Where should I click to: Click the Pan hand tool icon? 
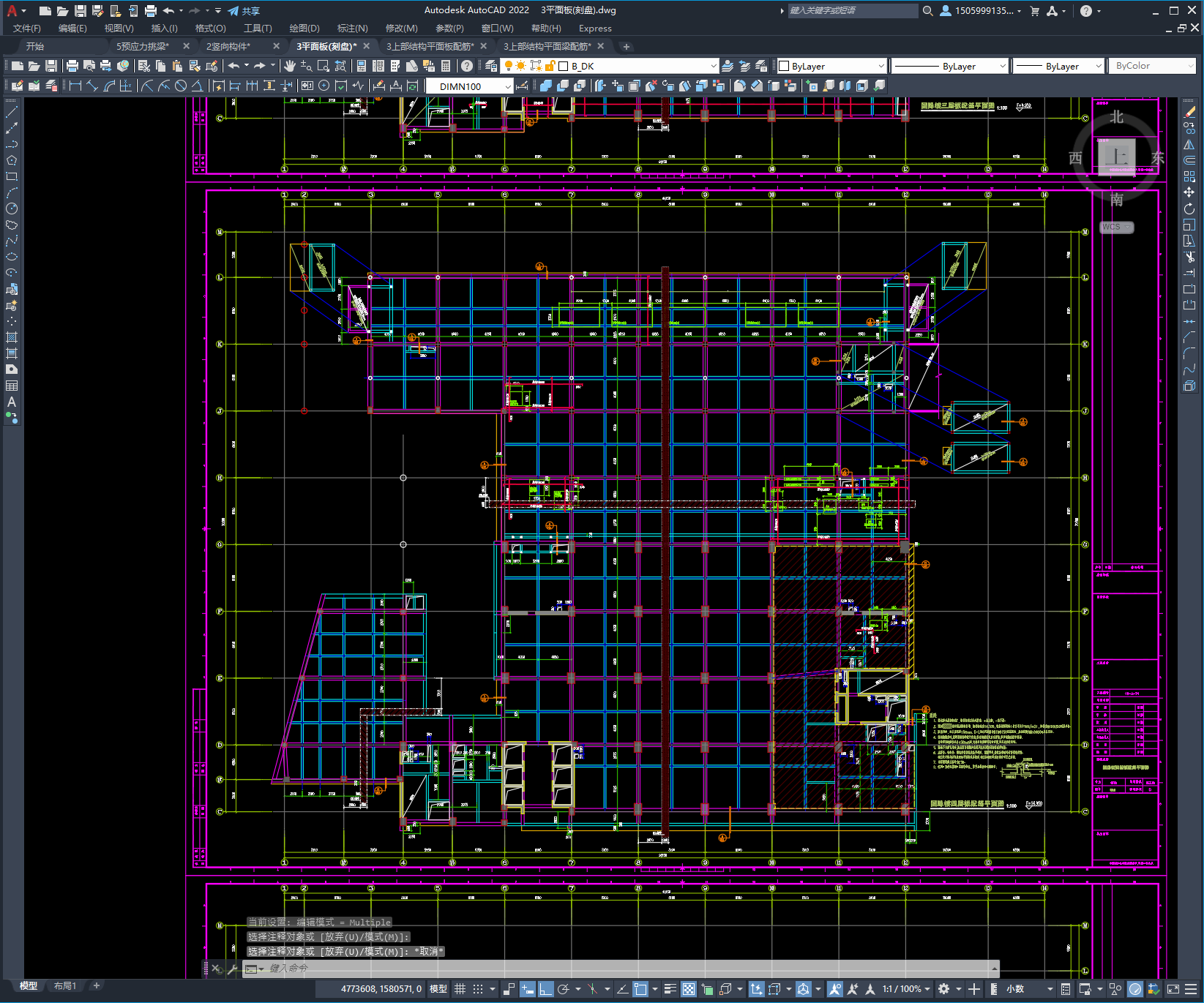(290, 66)
